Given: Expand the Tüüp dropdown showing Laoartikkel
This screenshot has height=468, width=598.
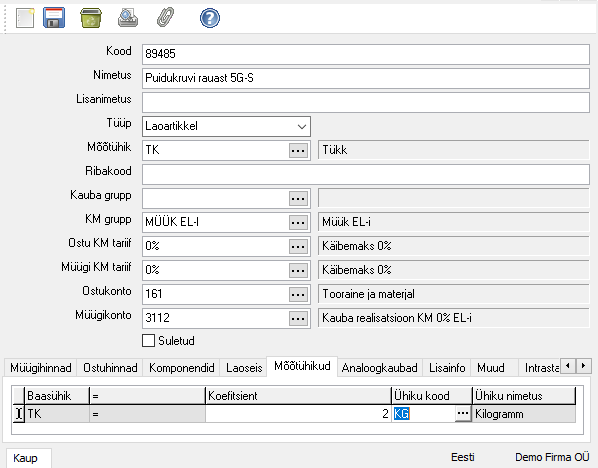Looking at the screenshot, I should [226, 126].
